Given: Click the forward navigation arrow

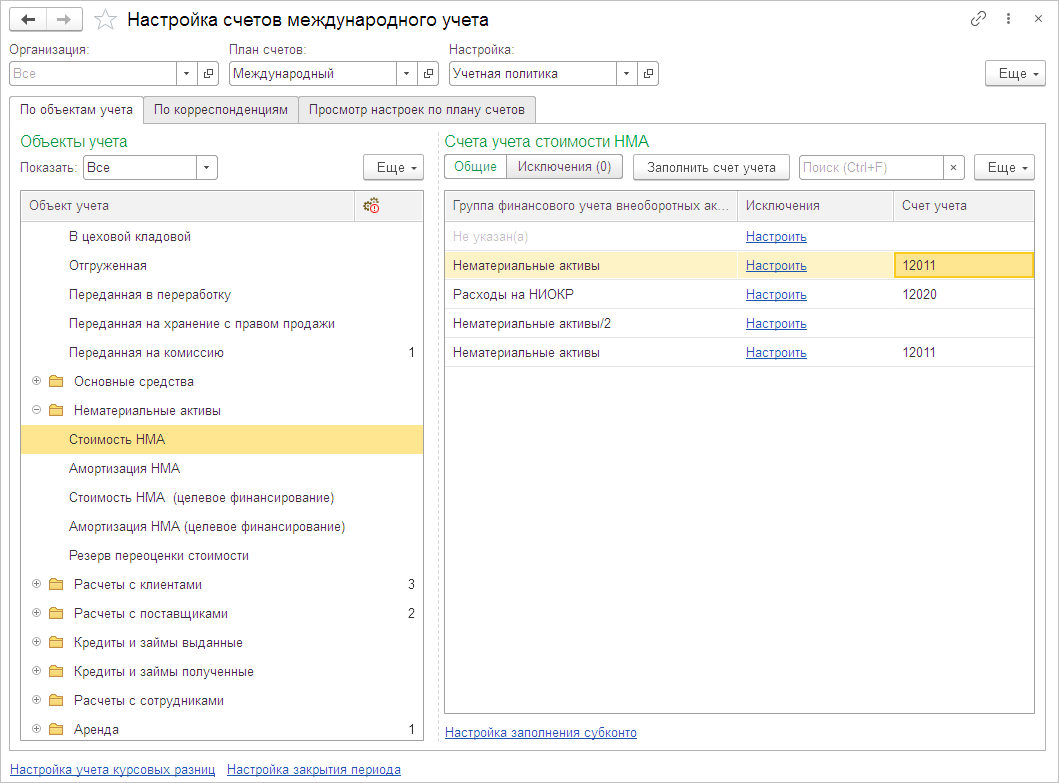Looking at the screenshot, I should click(x=64, y=20).
